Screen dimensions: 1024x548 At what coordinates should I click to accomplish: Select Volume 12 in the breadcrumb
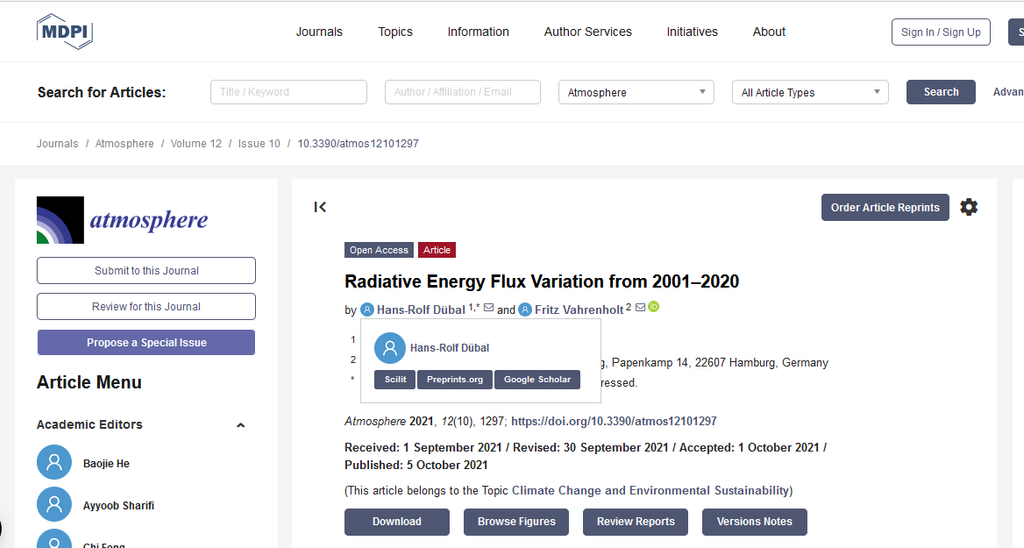[196, 144]
